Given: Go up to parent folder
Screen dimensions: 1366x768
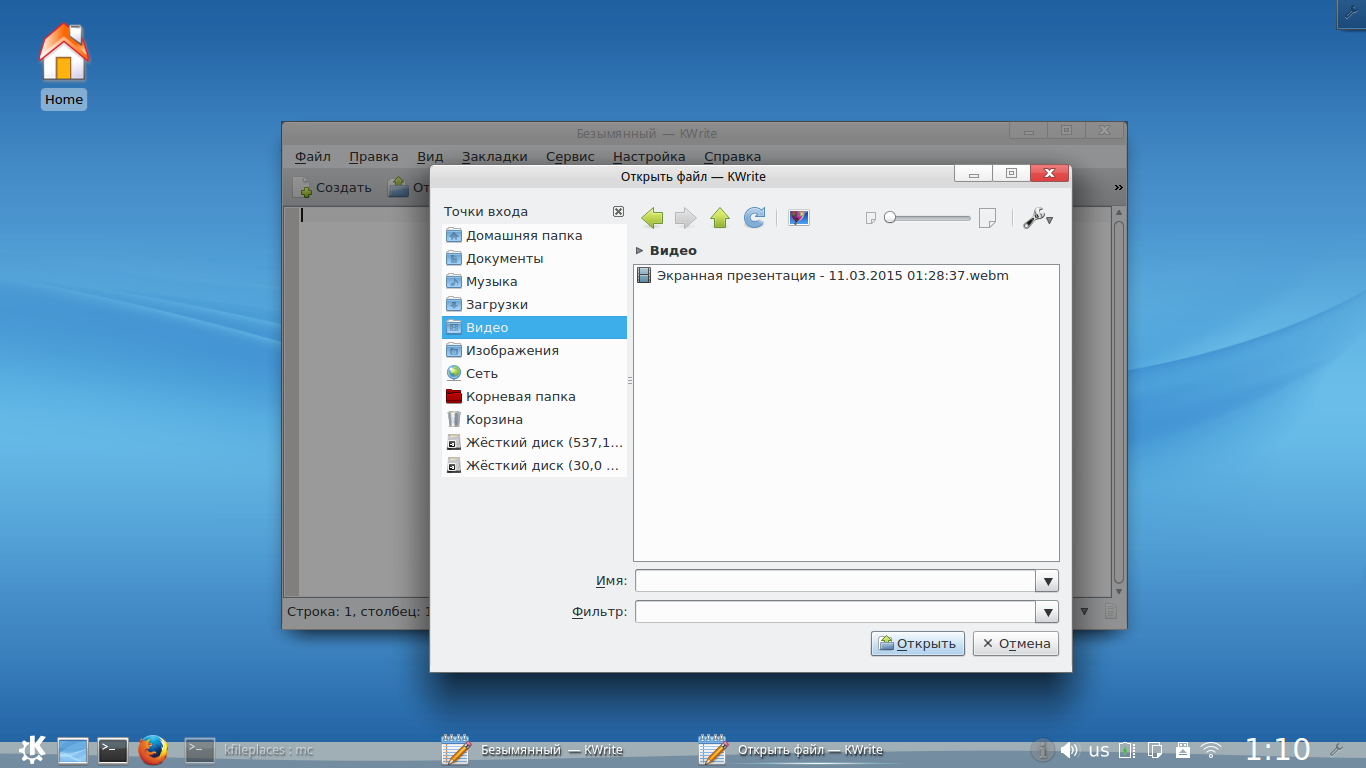Looking at the screenshot, I should [x=720, y=218].
